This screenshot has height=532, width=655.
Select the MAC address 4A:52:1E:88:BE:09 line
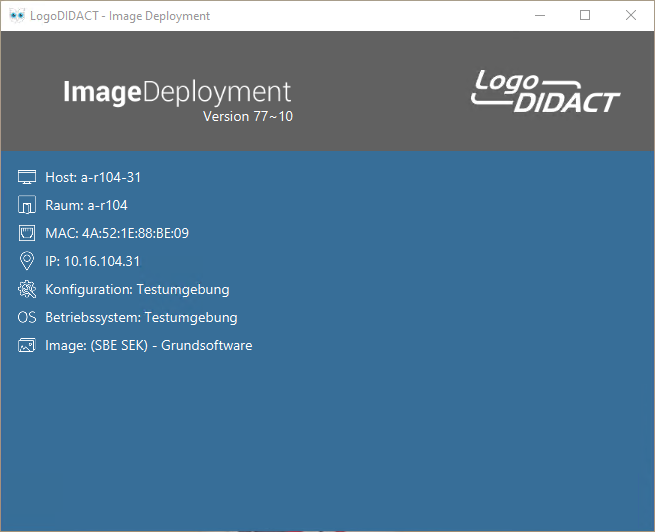pyautogui.click(x=117, y=233)
